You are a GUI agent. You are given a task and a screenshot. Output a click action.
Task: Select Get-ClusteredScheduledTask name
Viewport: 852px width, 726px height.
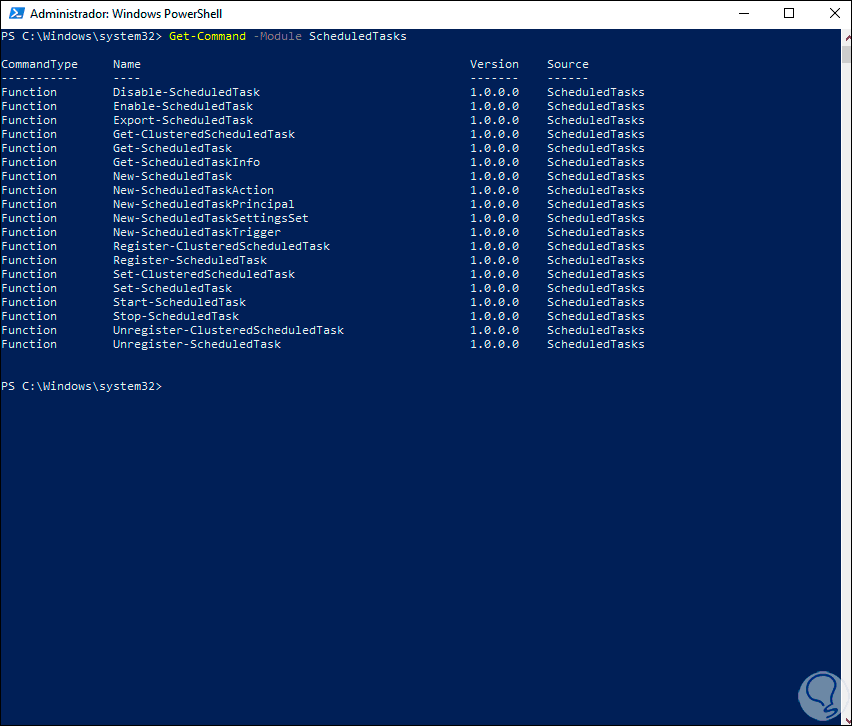point(204,134)
